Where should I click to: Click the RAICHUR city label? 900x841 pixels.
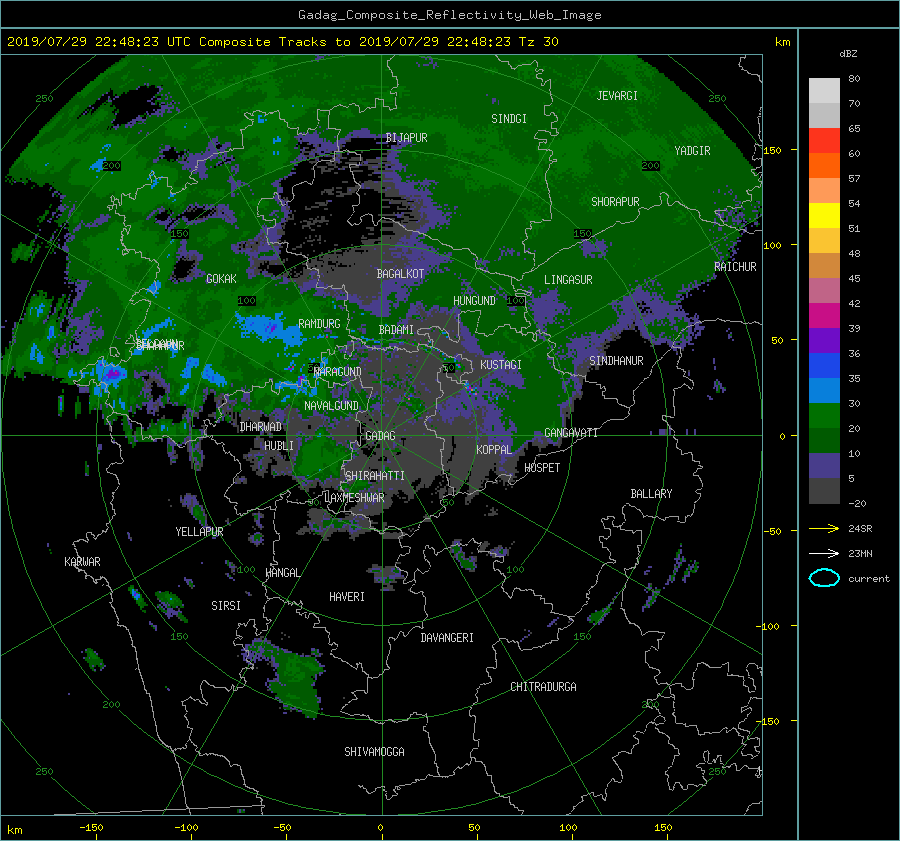[x=735, y=267]
